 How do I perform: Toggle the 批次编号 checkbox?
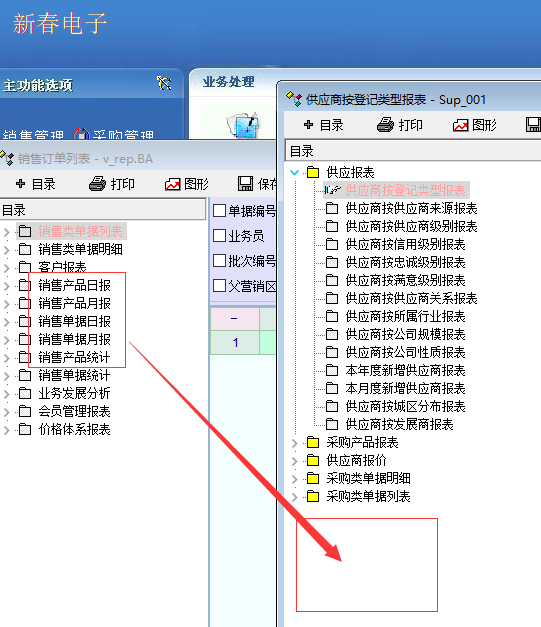(x=219, y=261)
